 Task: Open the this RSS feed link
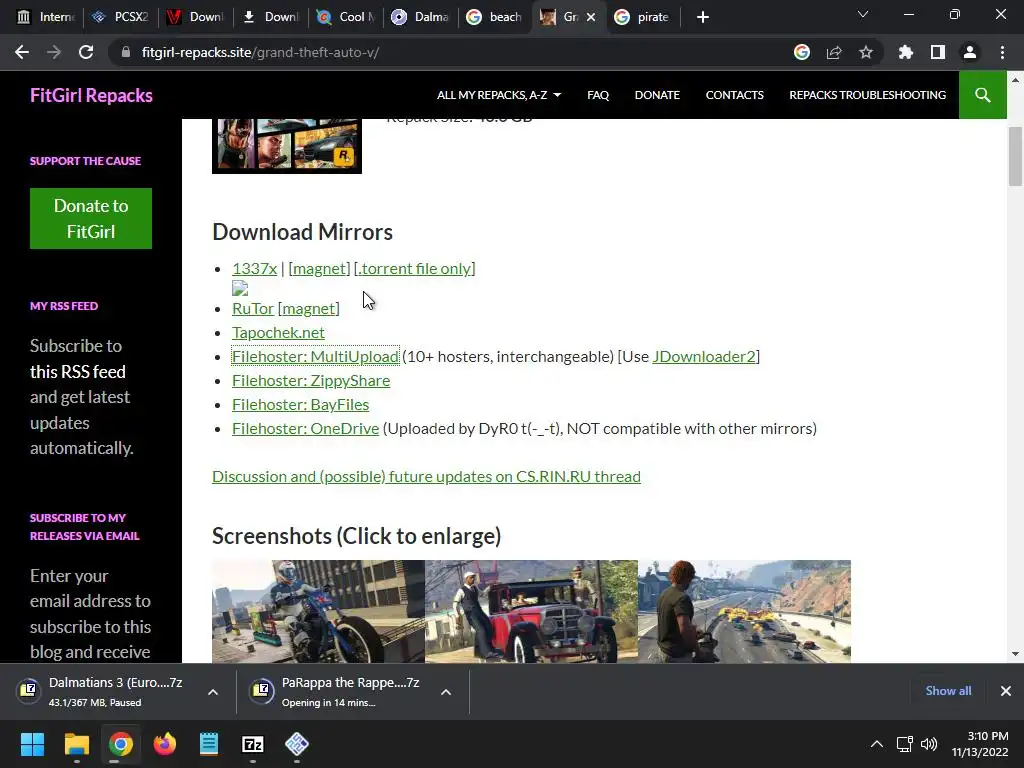[x=78, y=372]
